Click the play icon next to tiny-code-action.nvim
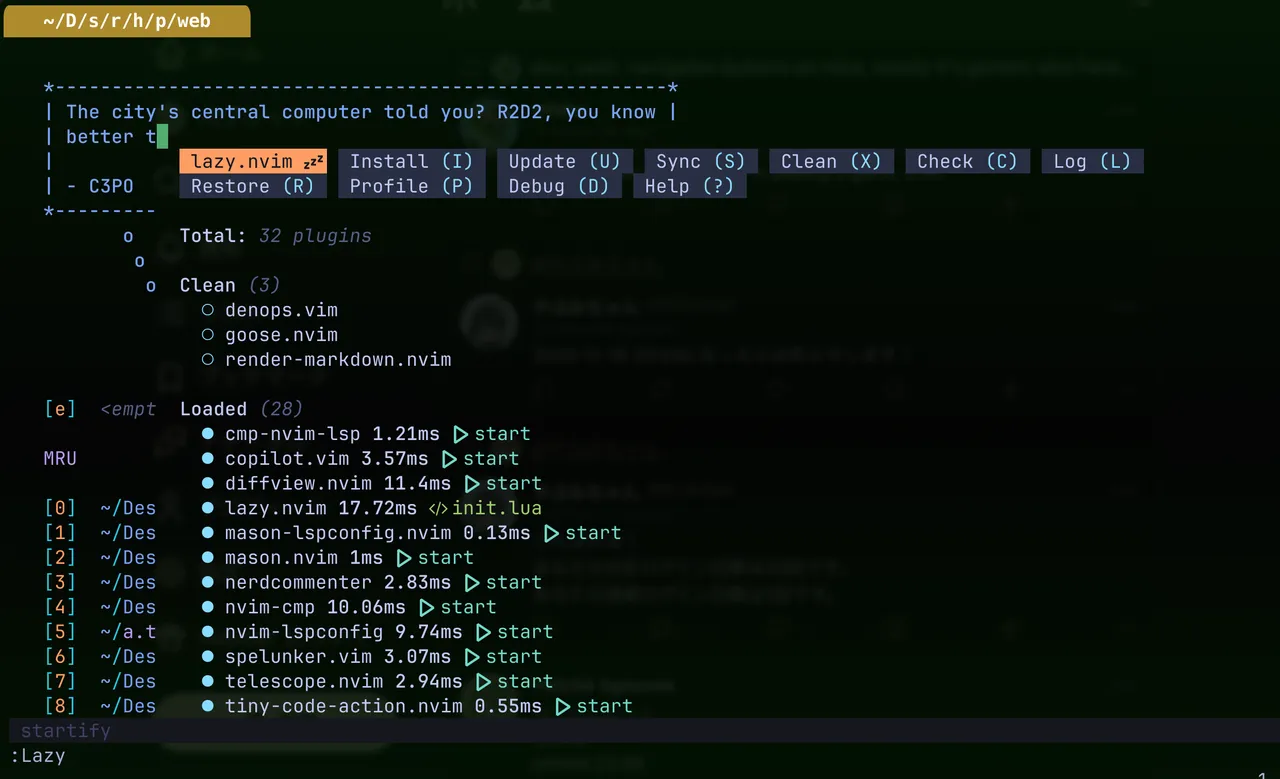 point(563,706)
